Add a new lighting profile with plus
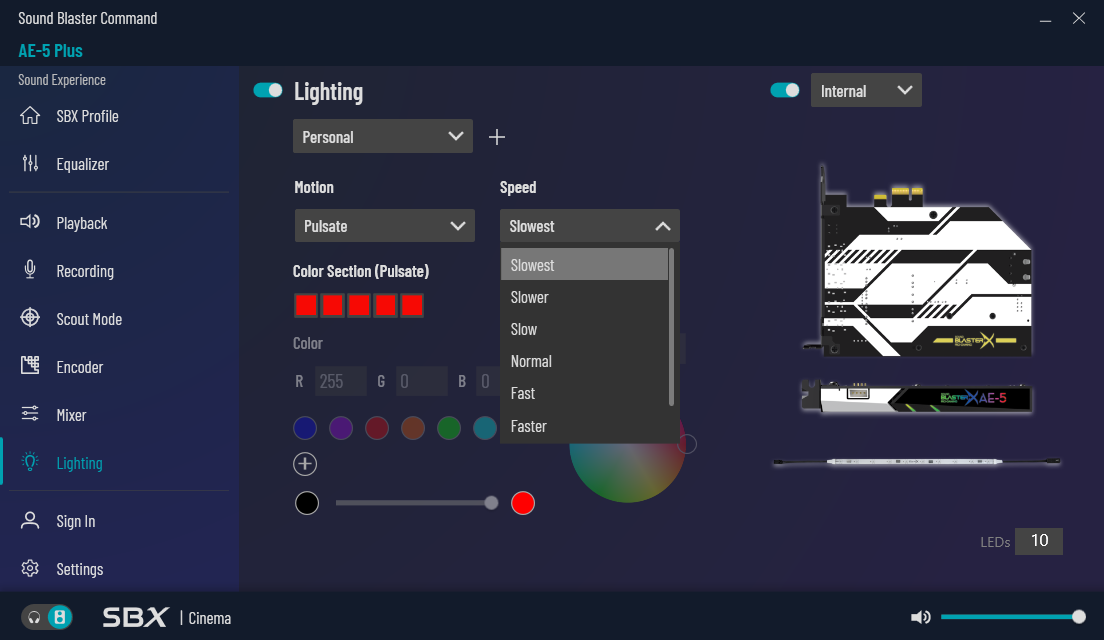 [x=497, y=137]
